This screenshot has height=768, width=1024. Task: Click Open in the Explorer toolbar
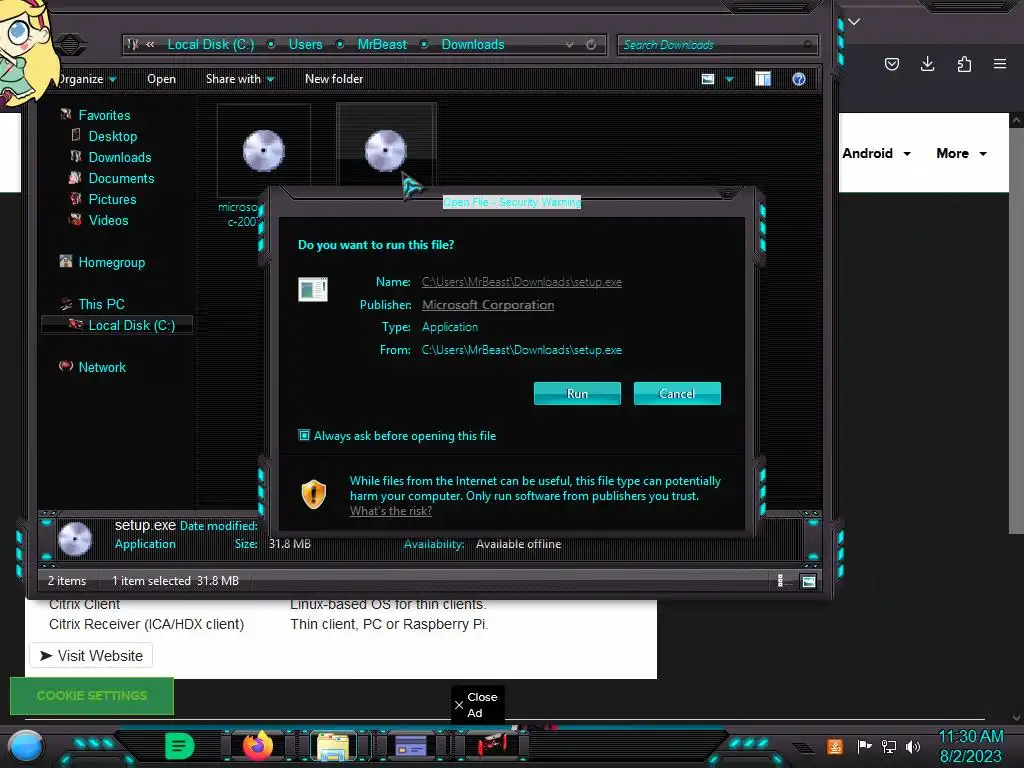click(x=161, y=79)
